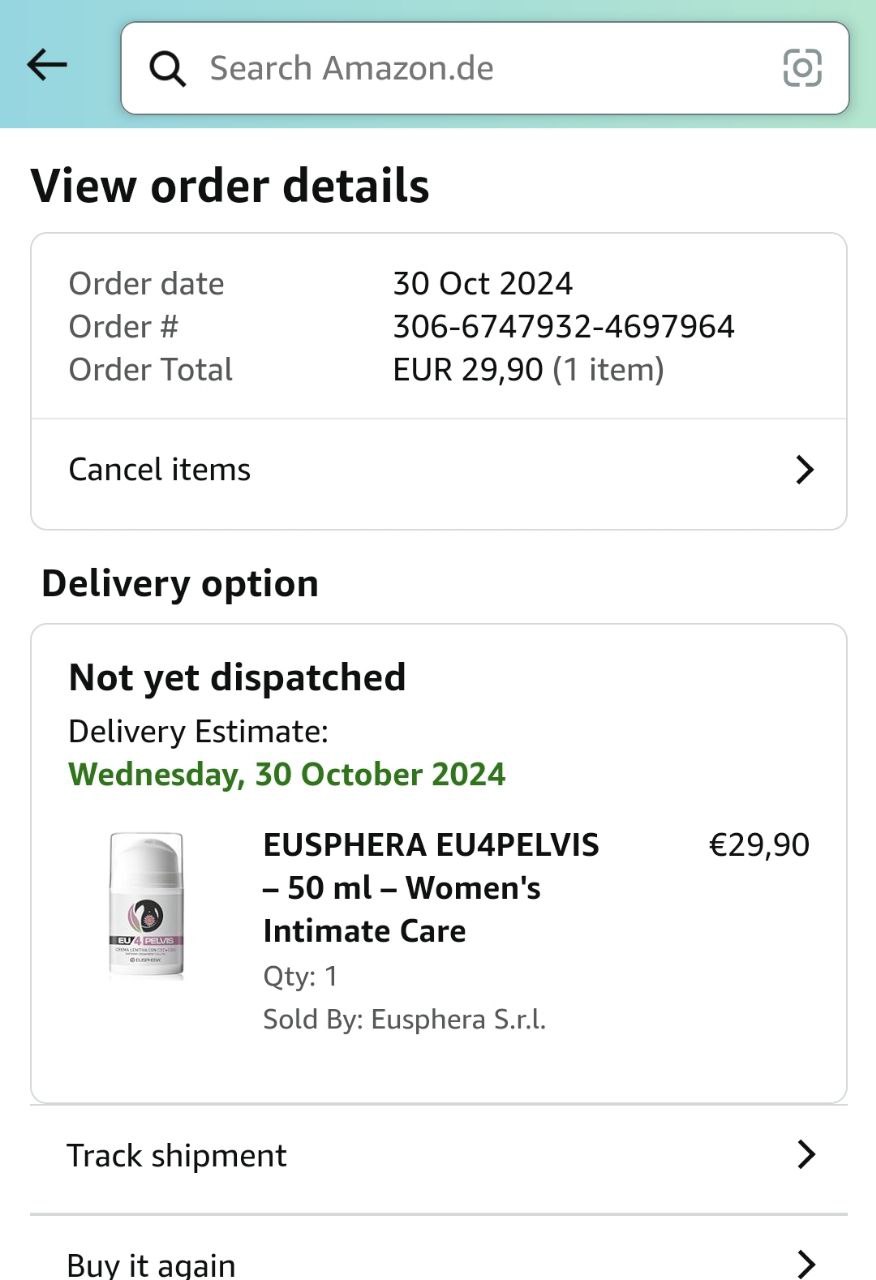Click the Not yet dispatched status
Viewport: 876px width, 1280px height.
click(237, 678)
